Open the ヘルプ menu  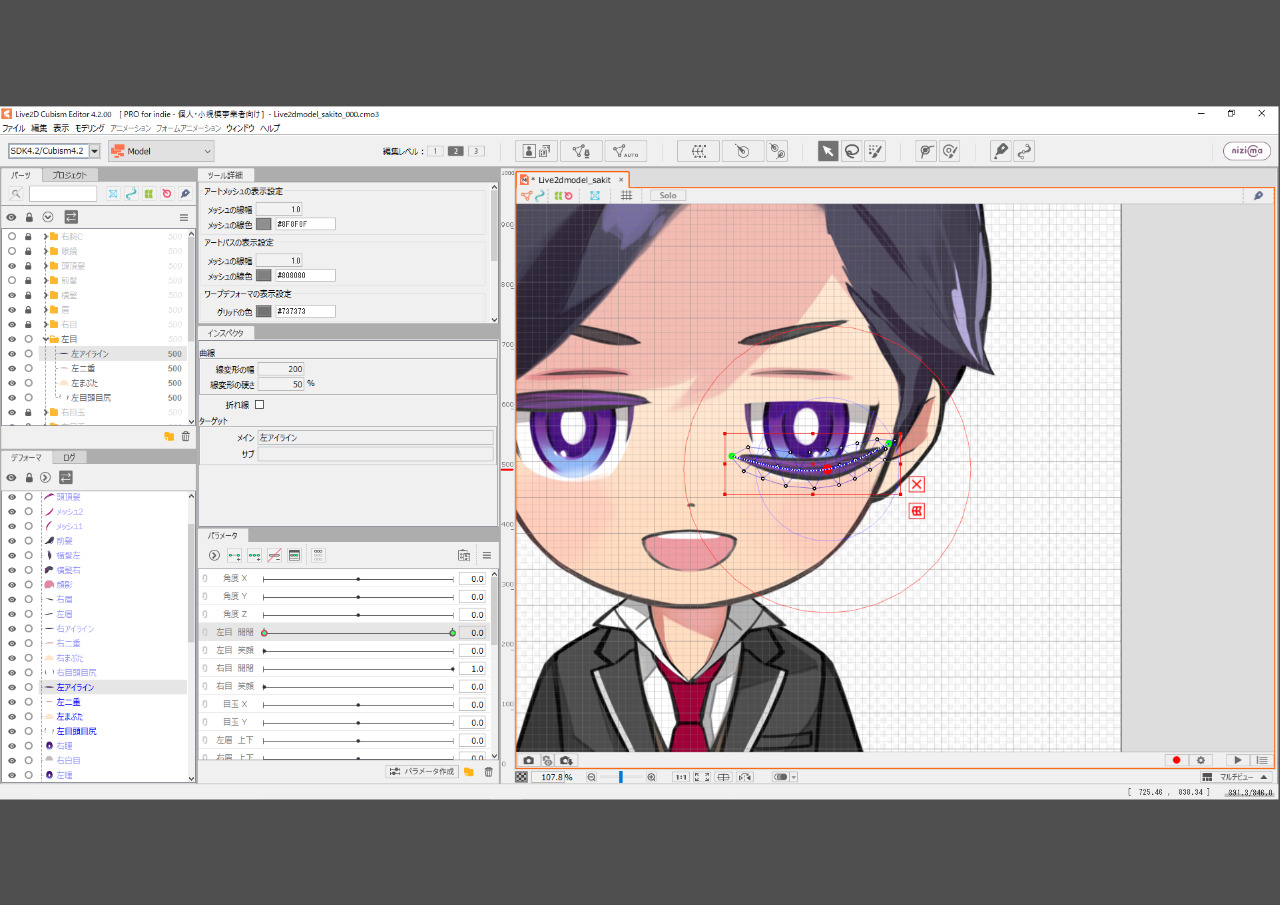click(x=270, y=128)
